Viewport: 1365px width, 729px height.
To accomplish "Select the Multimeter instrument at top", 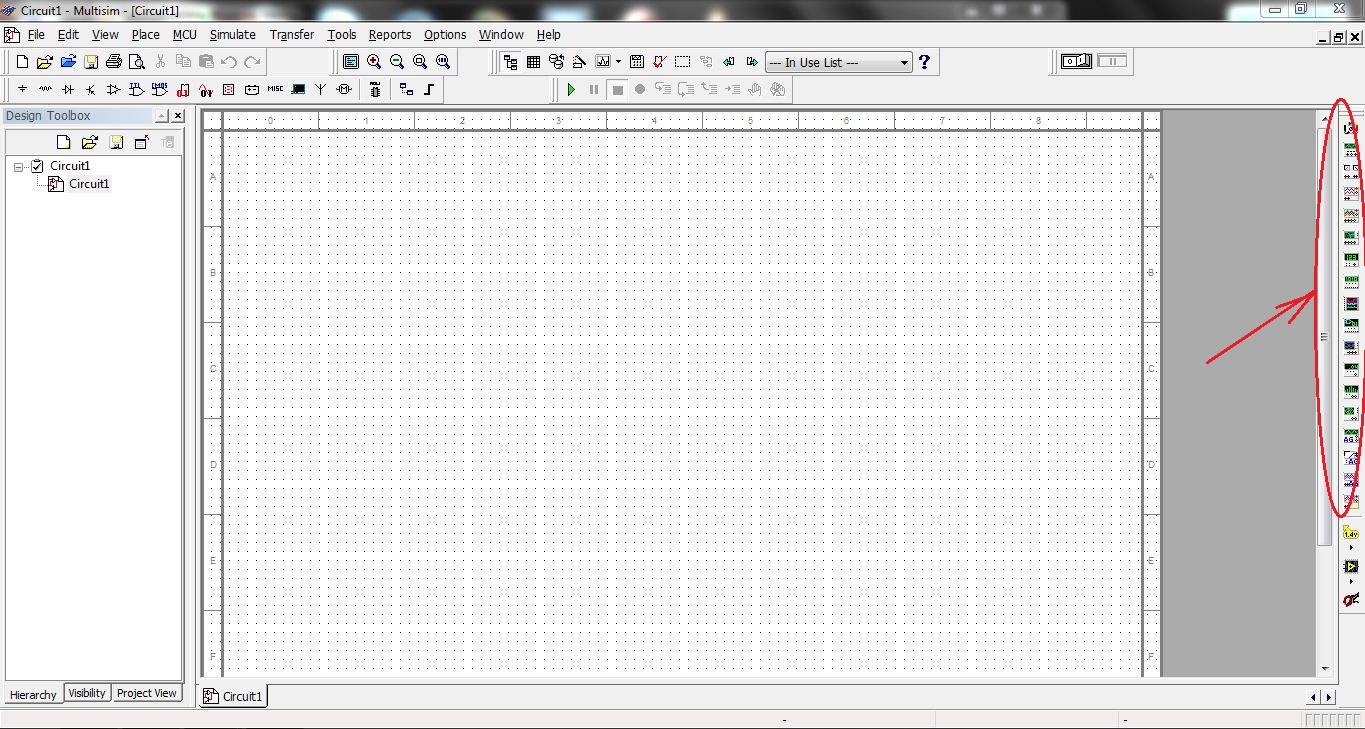I will 1351,128.
